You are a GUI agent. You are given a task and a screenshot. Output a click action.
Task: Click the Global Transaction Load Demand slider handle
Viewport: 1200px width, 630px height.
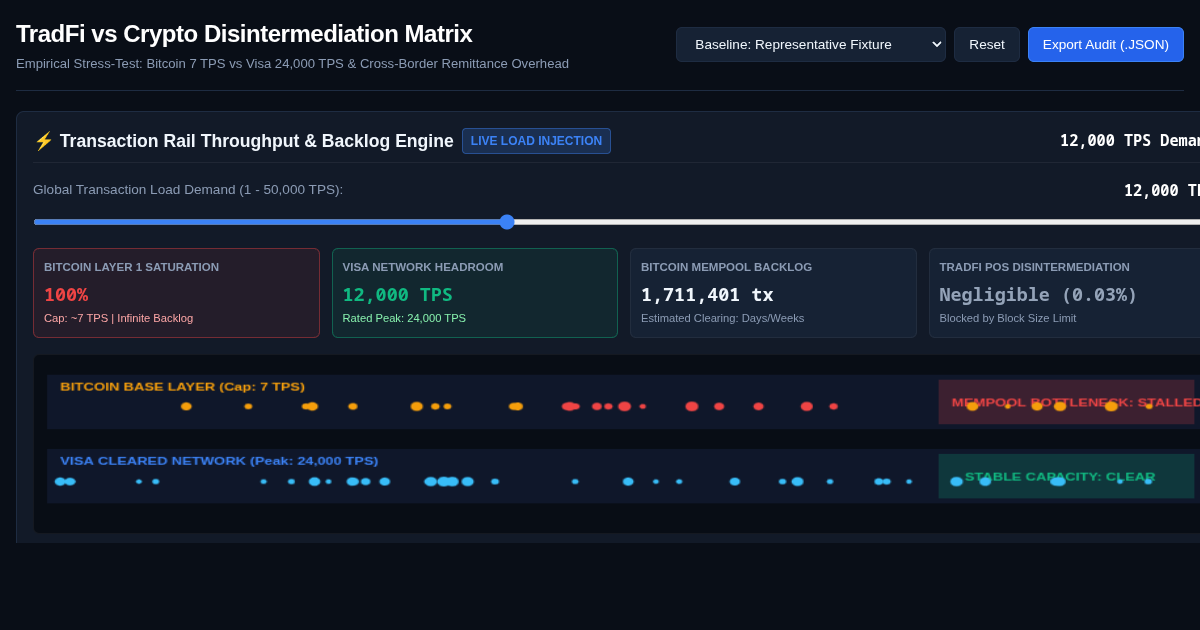[507, 222]
